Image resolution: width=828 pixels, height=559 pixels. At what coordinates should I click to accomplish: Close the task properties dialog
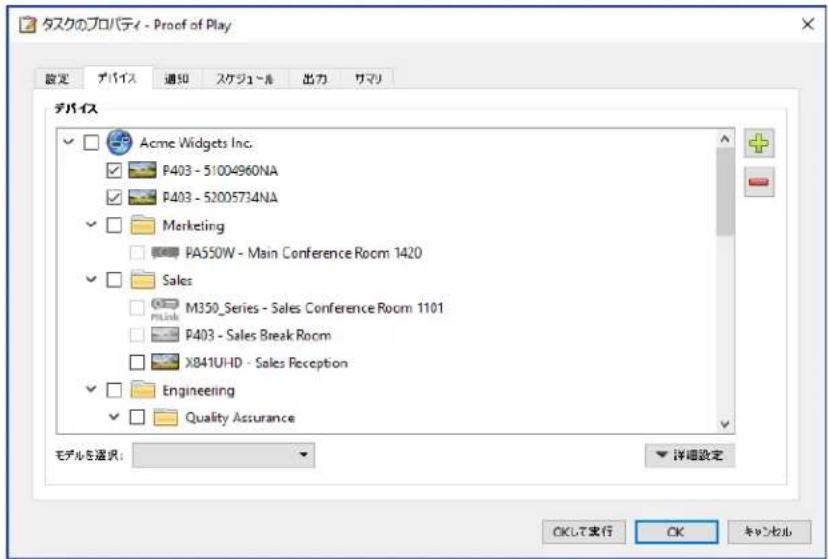click(807, 24)
